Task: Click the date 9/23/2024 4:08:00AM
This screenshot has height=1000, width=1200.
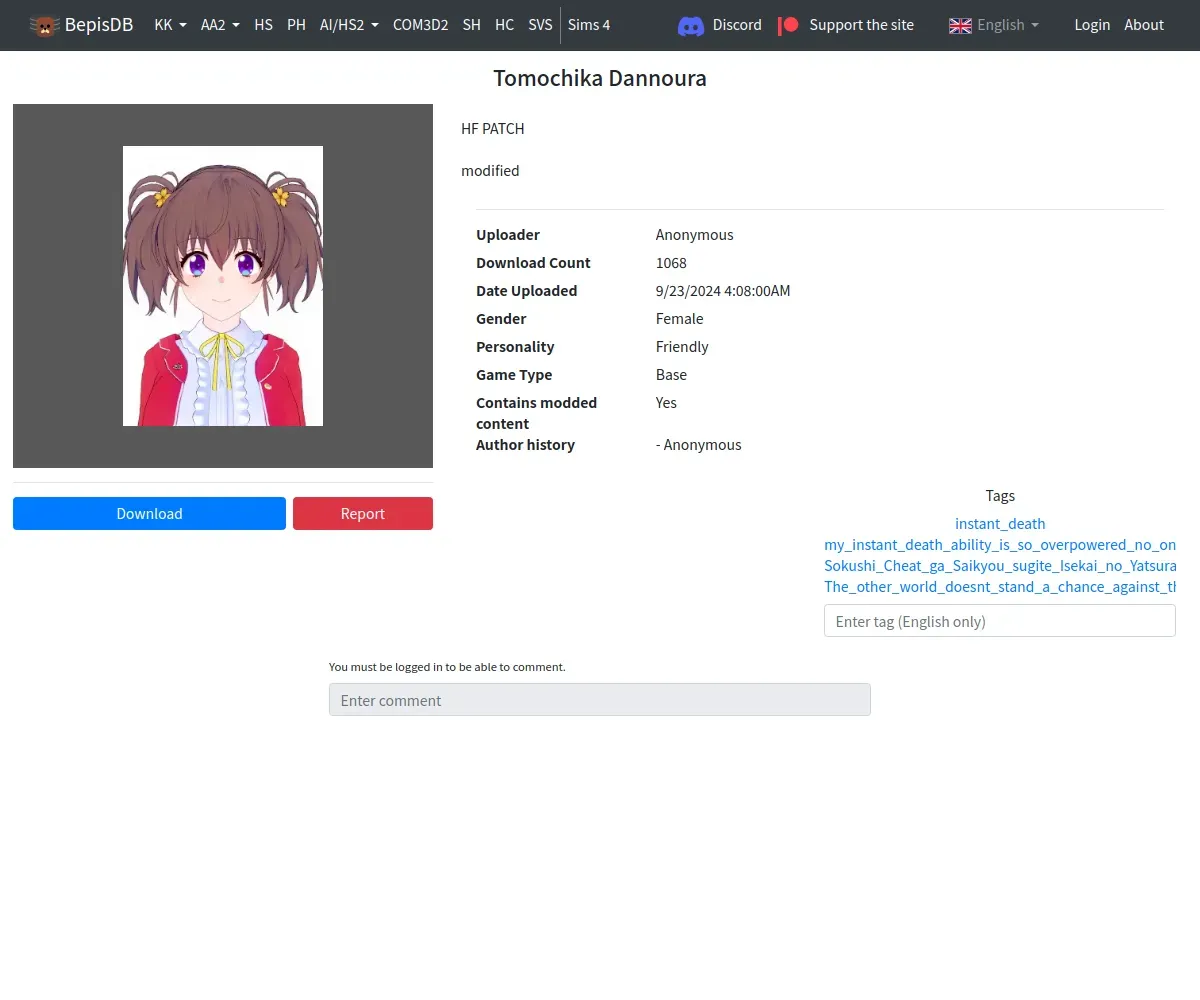Action: click(x=723, y=291)
